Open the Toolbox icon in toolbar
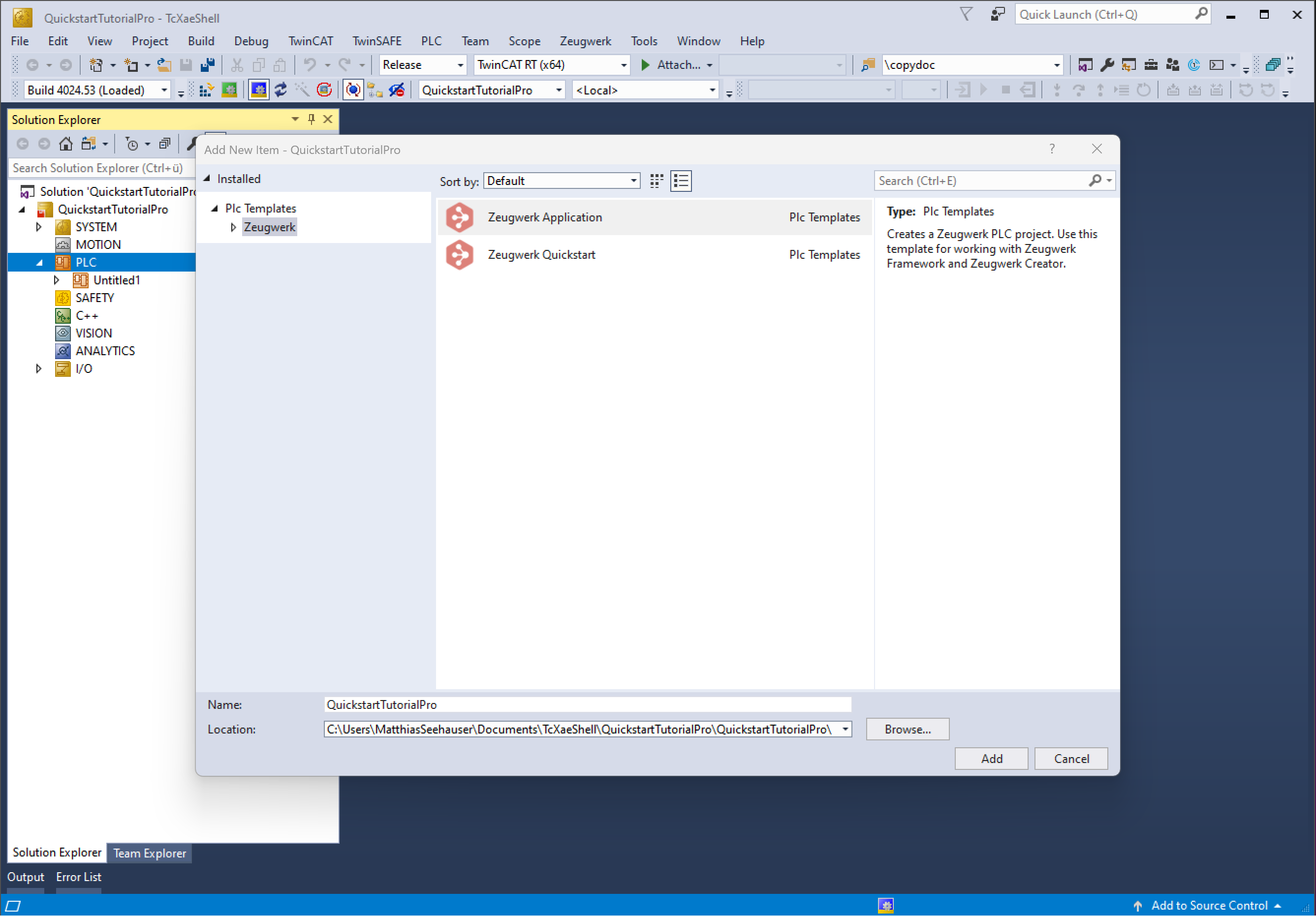Screen dimensions: 1316x916 point(1150,65)
